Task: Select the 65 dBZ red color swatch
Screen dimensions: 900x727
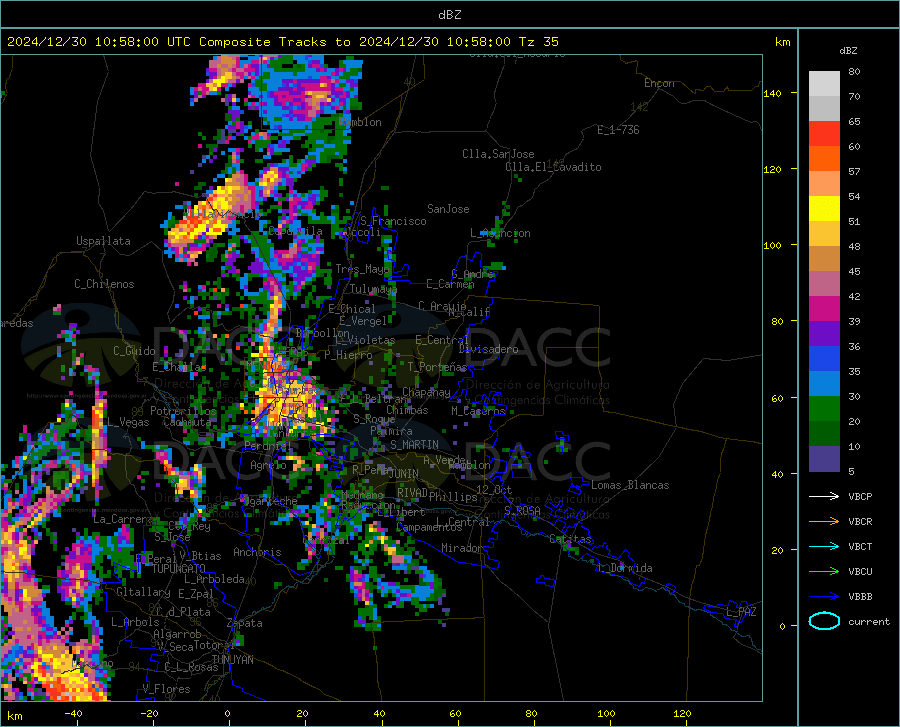Action: (x=824, y=134)
